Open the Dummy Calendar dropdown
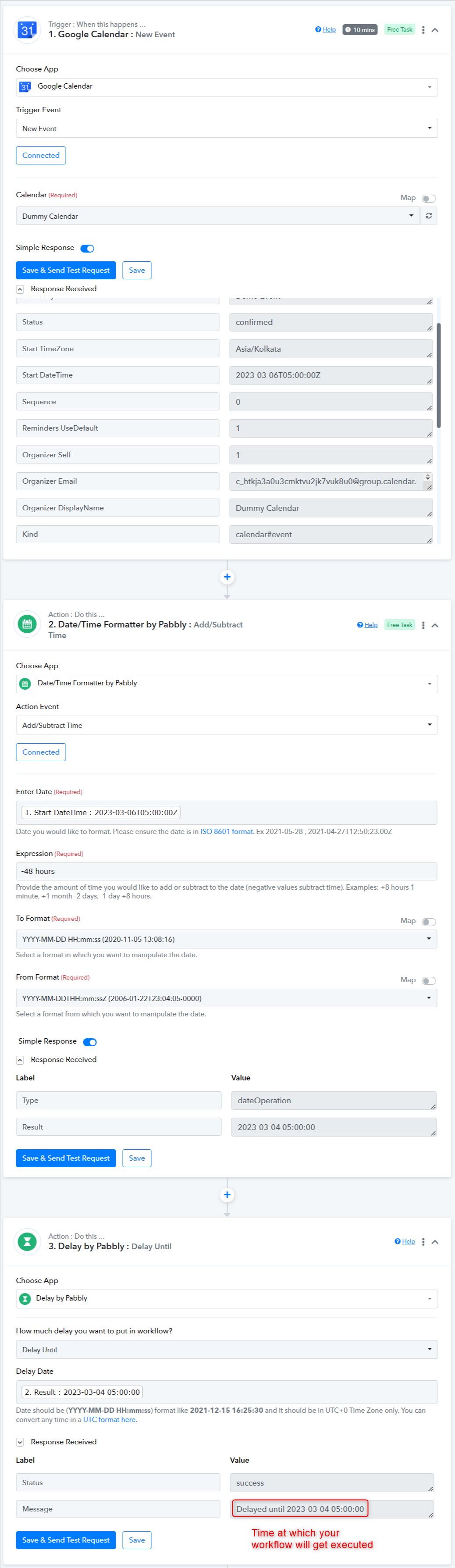 (218, 216)
